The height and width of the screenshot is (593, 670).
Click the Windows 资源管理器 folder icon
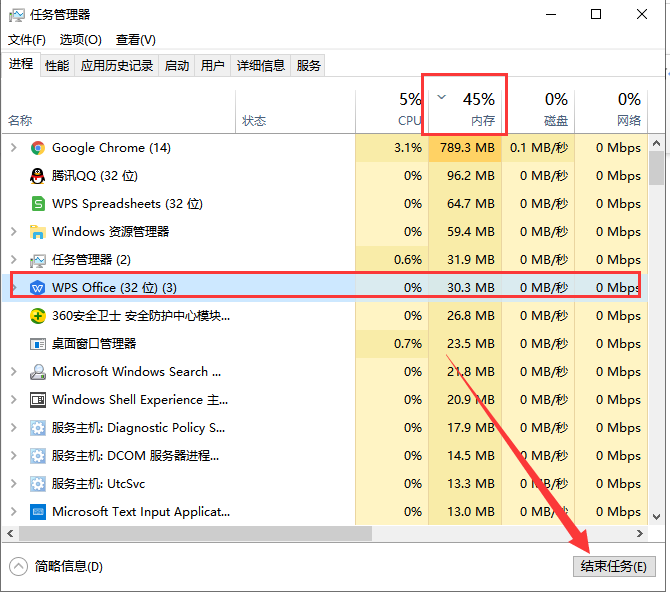(38, 232)
